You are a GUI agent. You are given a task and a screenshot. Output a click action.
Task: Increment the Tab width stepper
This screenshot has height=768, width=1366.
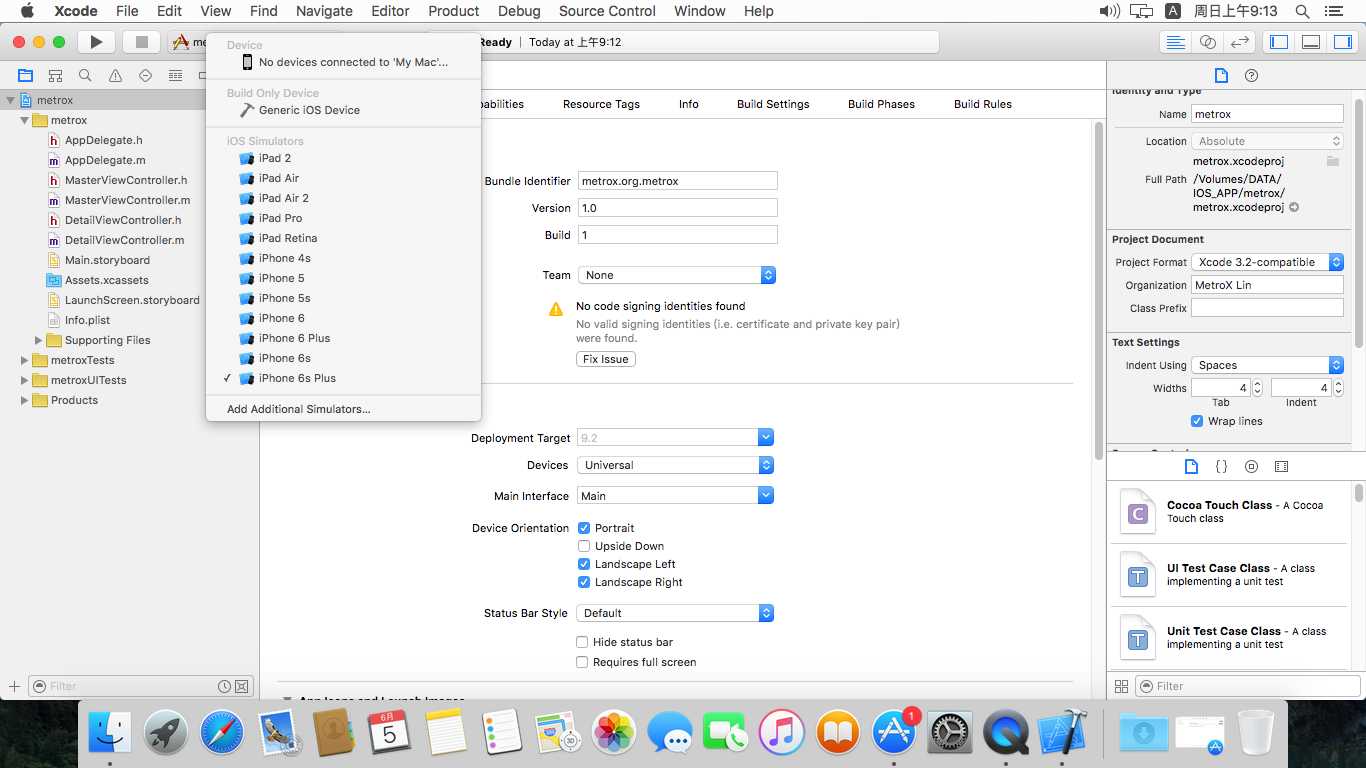coord(1257,384)
